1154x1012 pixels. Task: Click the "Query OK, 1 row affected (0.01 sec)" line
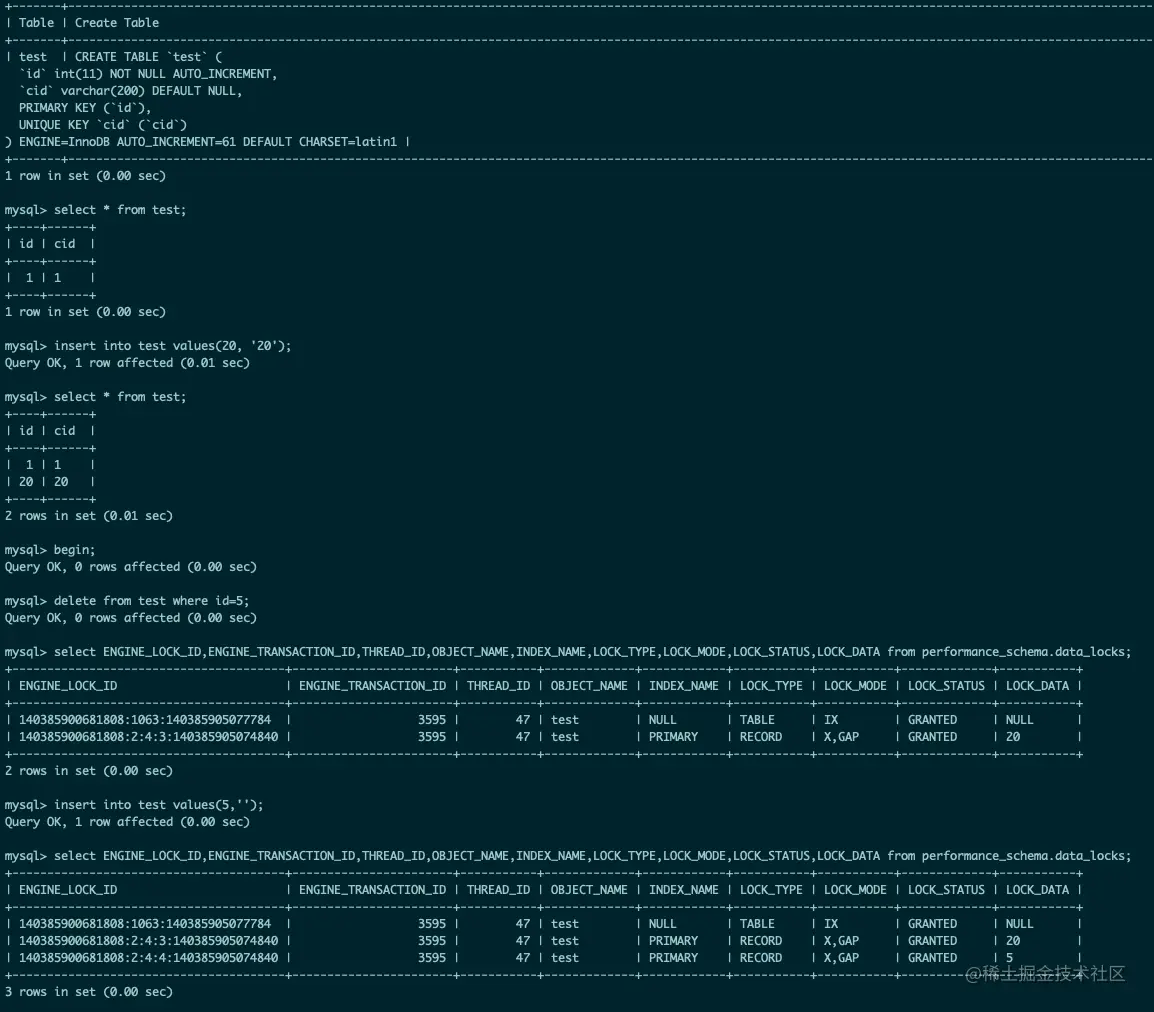127,363
